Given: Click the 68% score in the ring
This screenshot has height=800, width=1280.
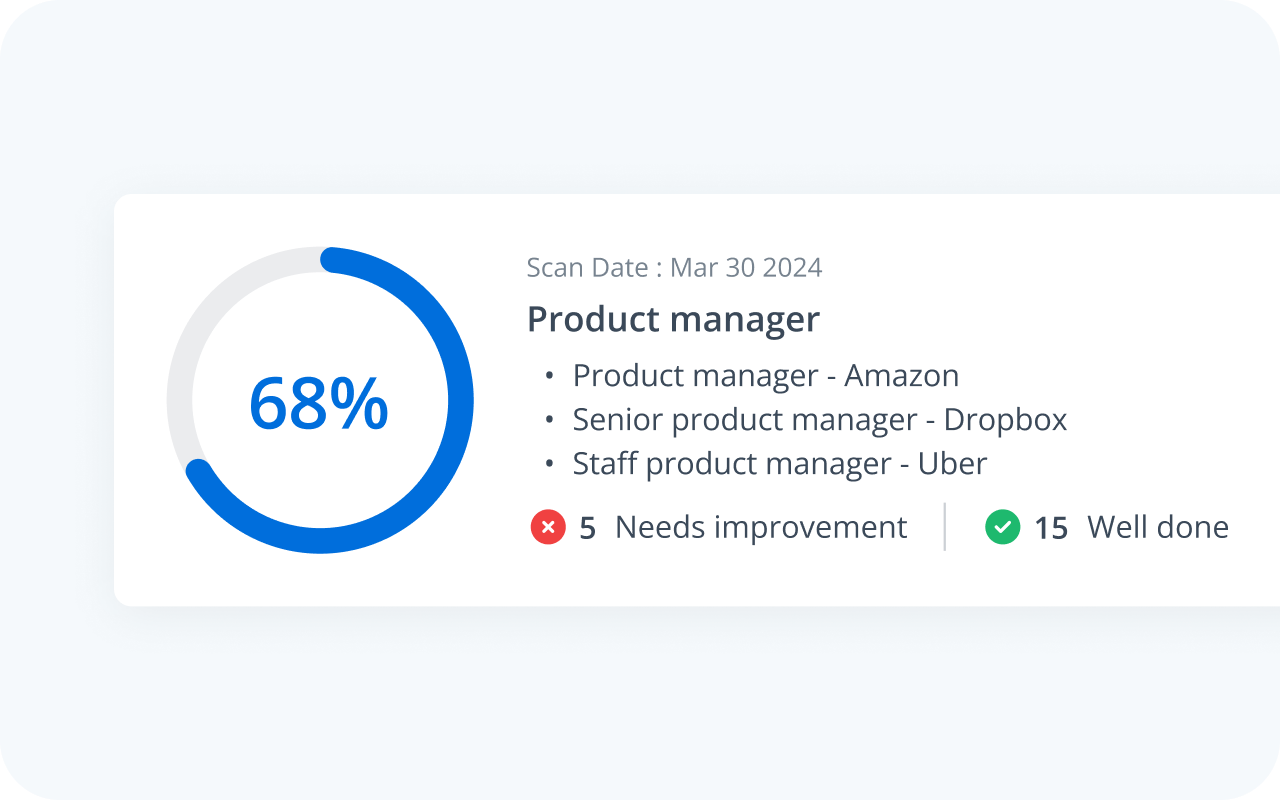Looking at the screenshot, I should click(x=319, y=403).
